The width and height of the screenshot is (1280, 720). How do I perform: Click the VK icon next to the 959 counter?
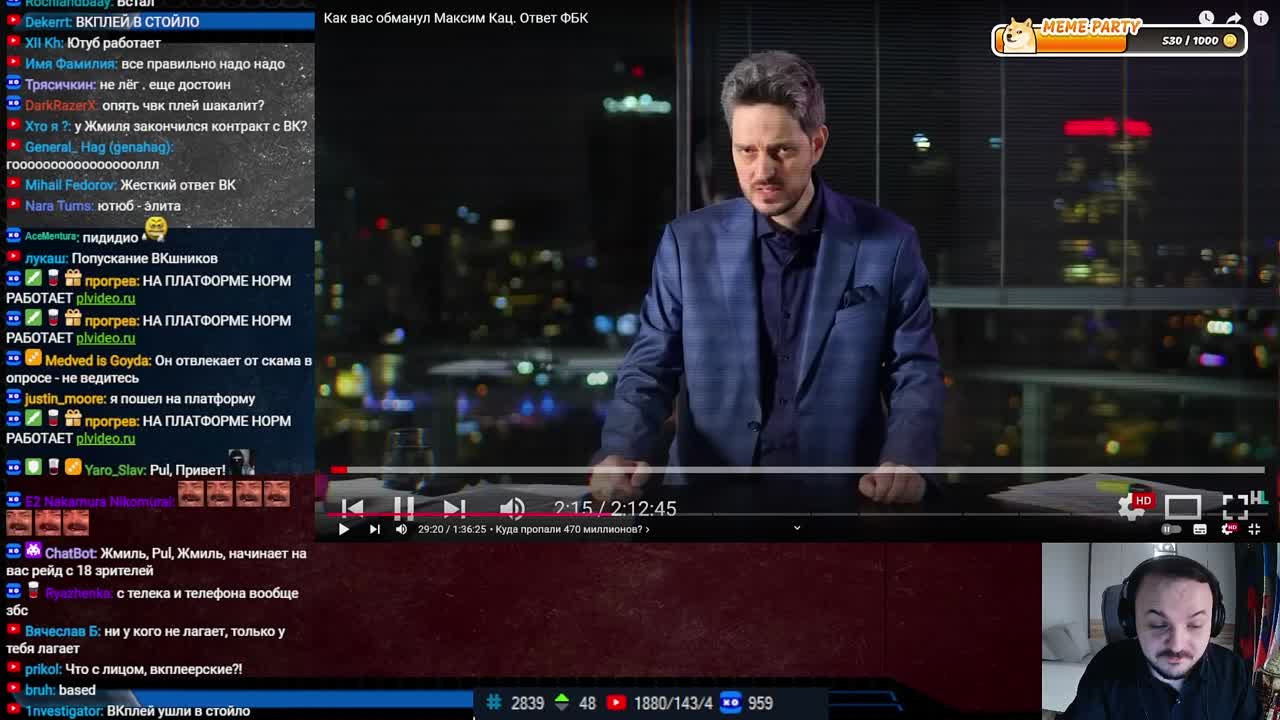pyautogui.click(x=731, y=703)
